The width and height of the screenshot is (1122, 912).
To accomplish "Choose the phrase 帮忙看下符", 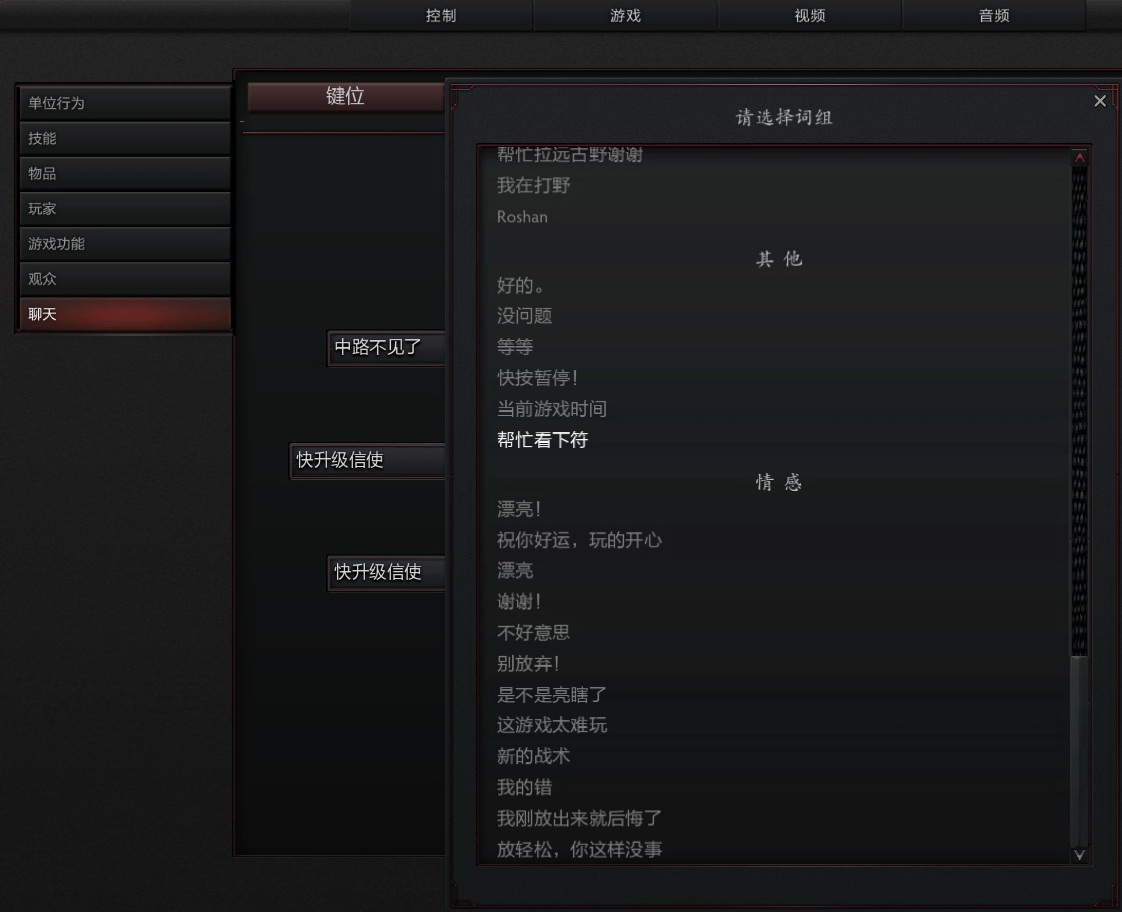I will (542, 440).
